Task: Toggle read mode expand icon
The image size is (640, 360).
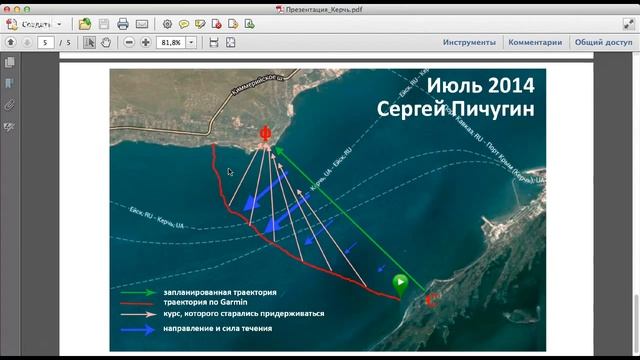Action: [x=629, y=24]
